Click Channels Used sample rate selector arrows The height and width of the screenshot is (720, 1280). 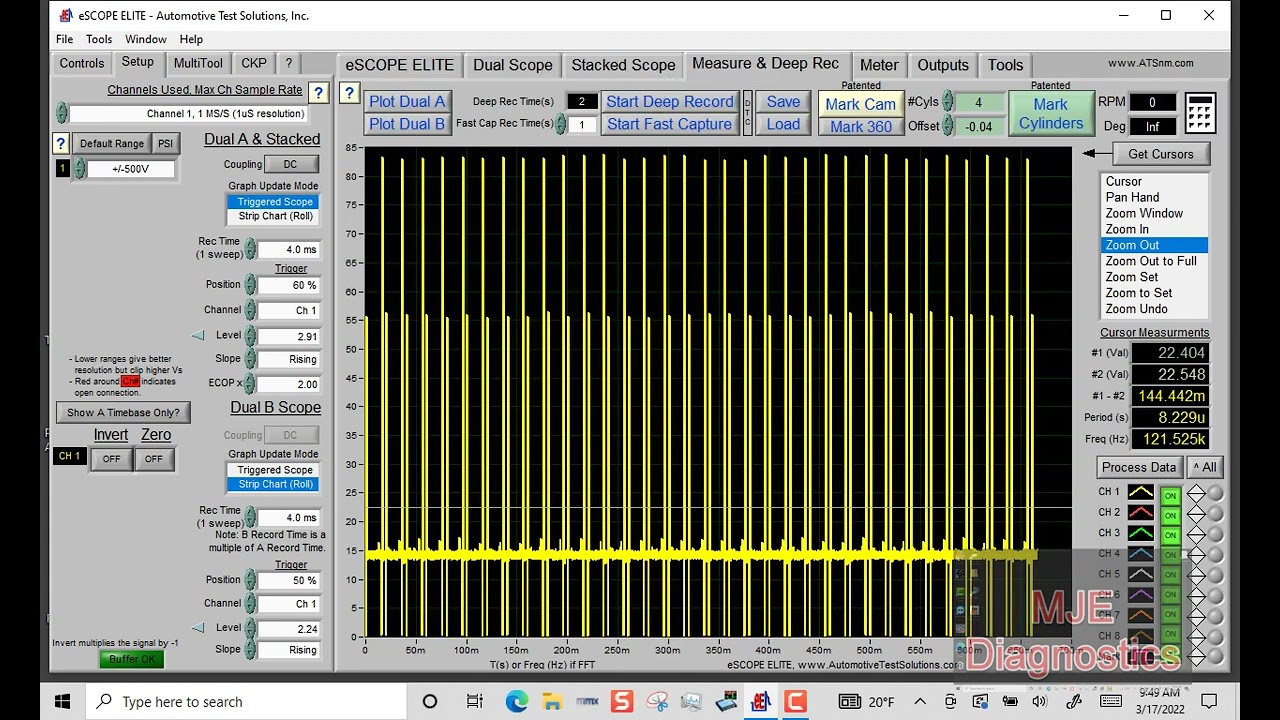pyautogui.click(x=62, y=113)
